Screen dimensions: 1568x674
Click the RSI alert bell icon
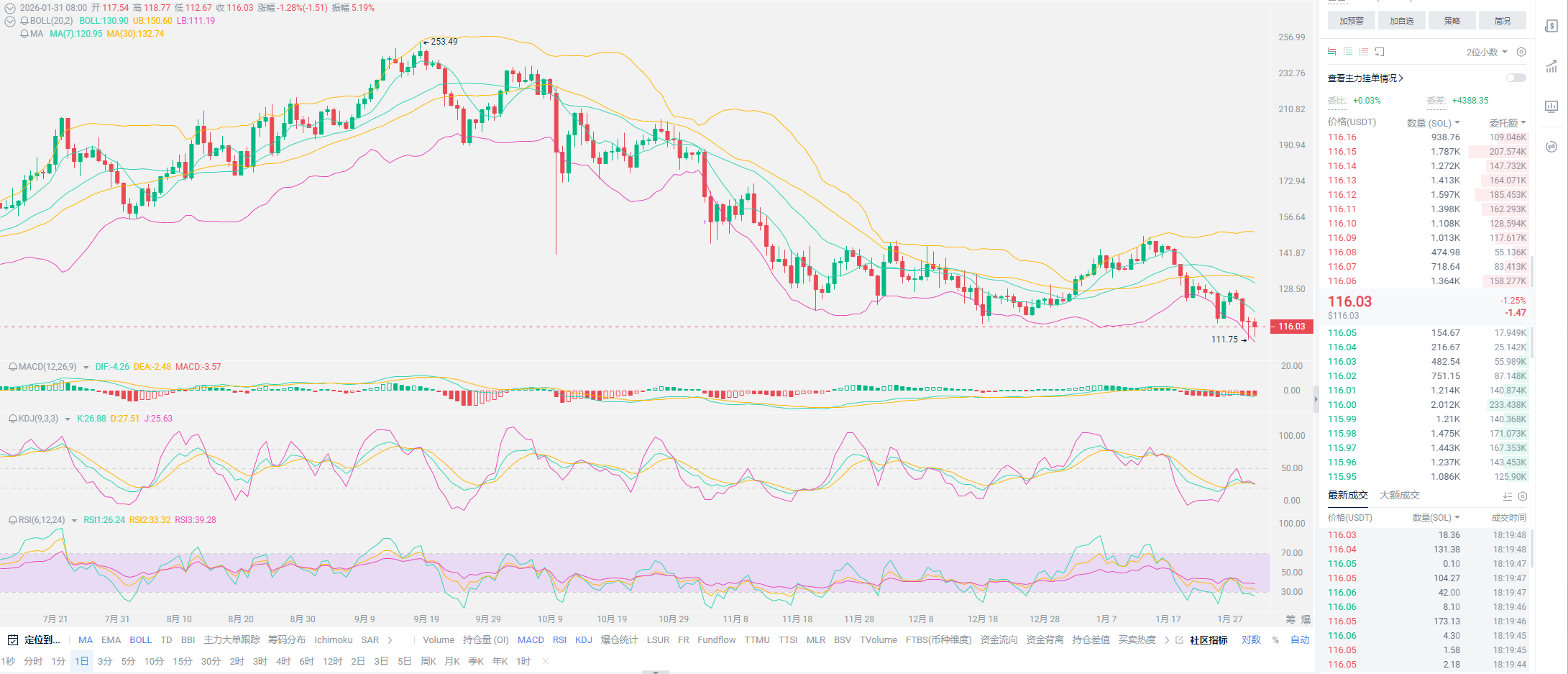click(x=12, y=520)
